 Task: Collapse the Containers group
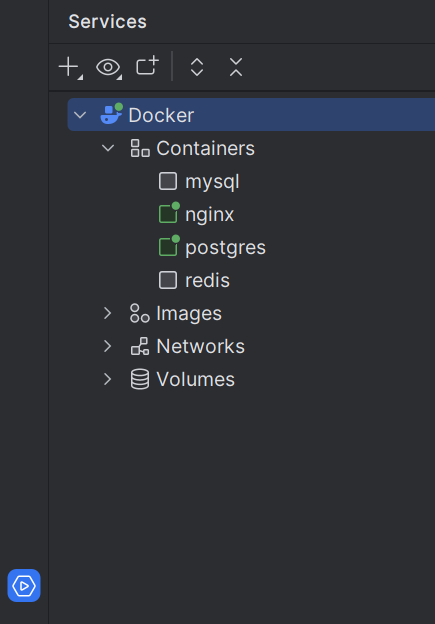click(108, 148)
